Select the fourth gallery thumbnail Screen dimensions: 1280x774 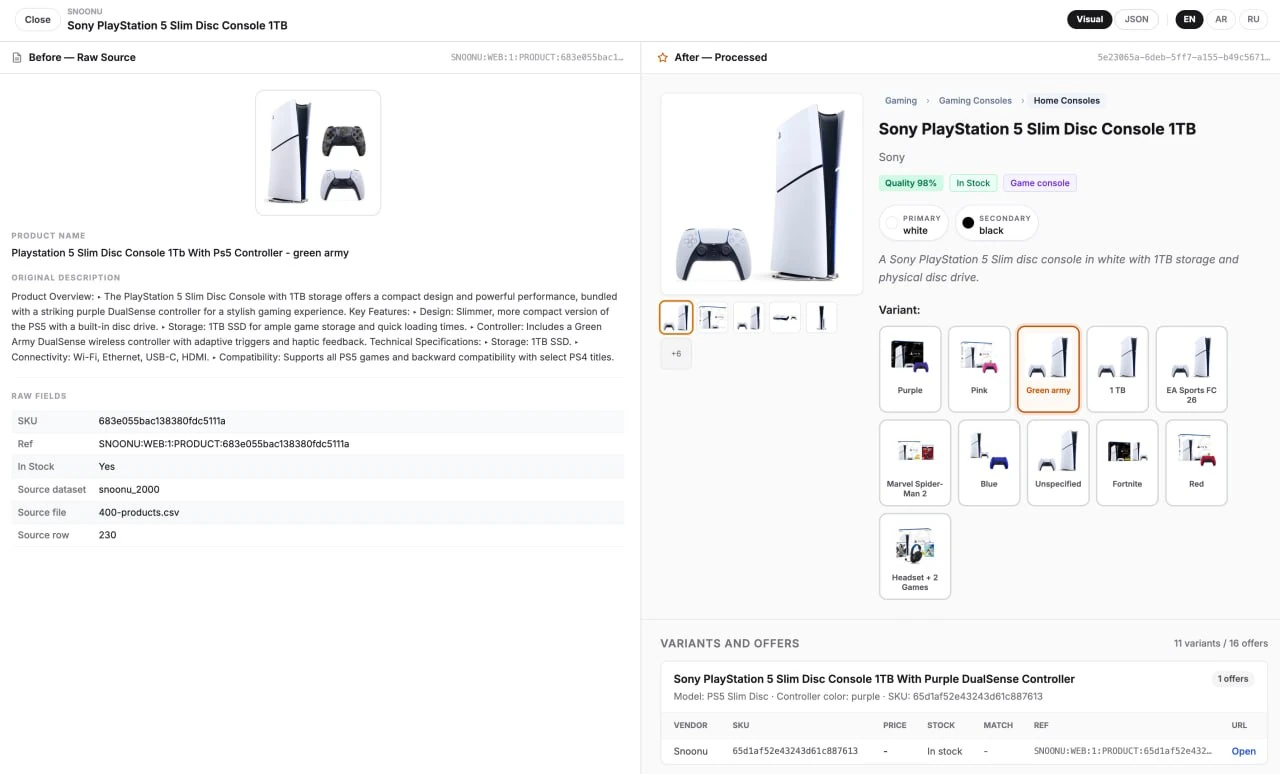coord(785,317)
